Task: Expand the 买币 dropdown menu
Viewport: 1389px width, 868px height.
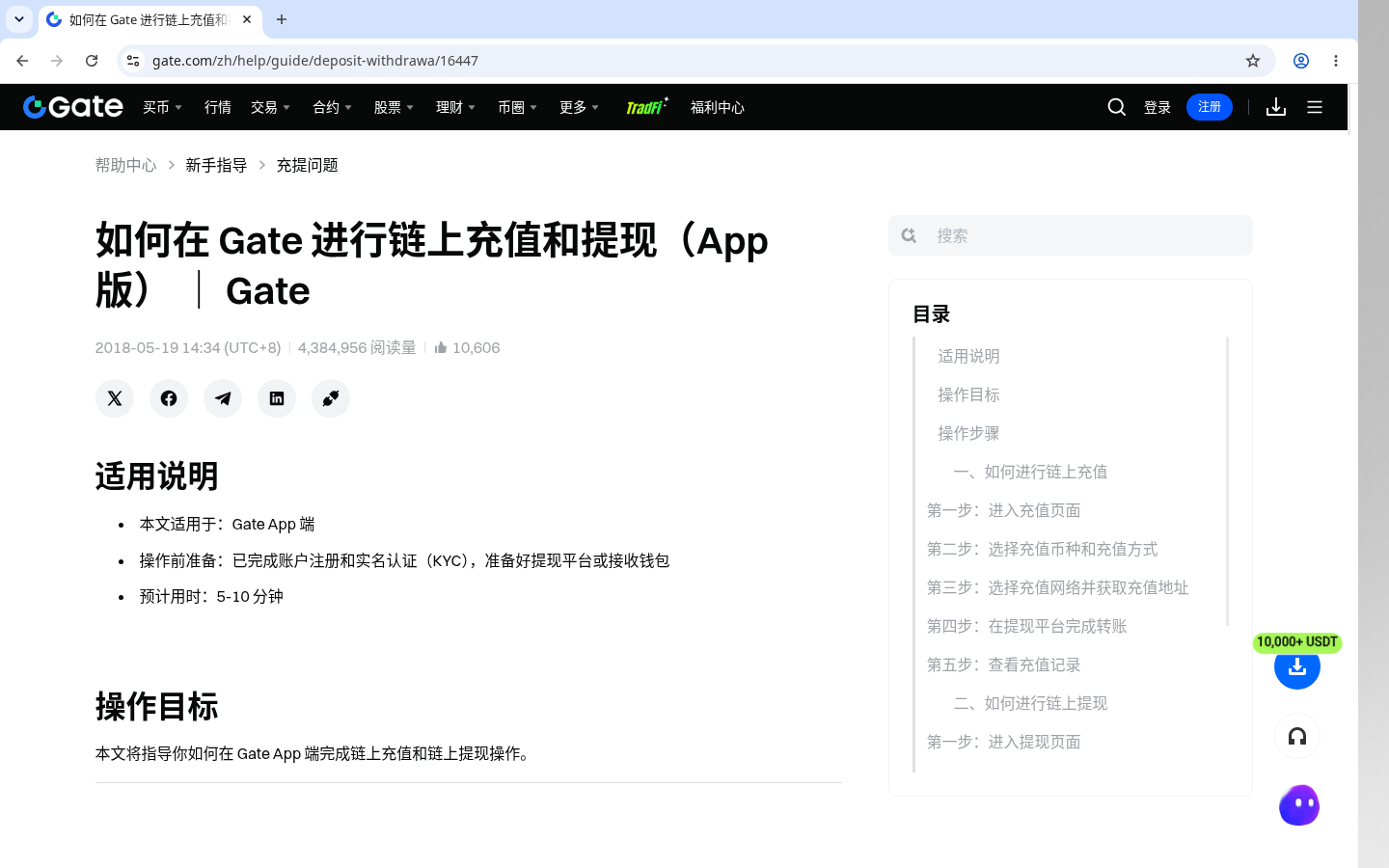Action: coord(162,107)
